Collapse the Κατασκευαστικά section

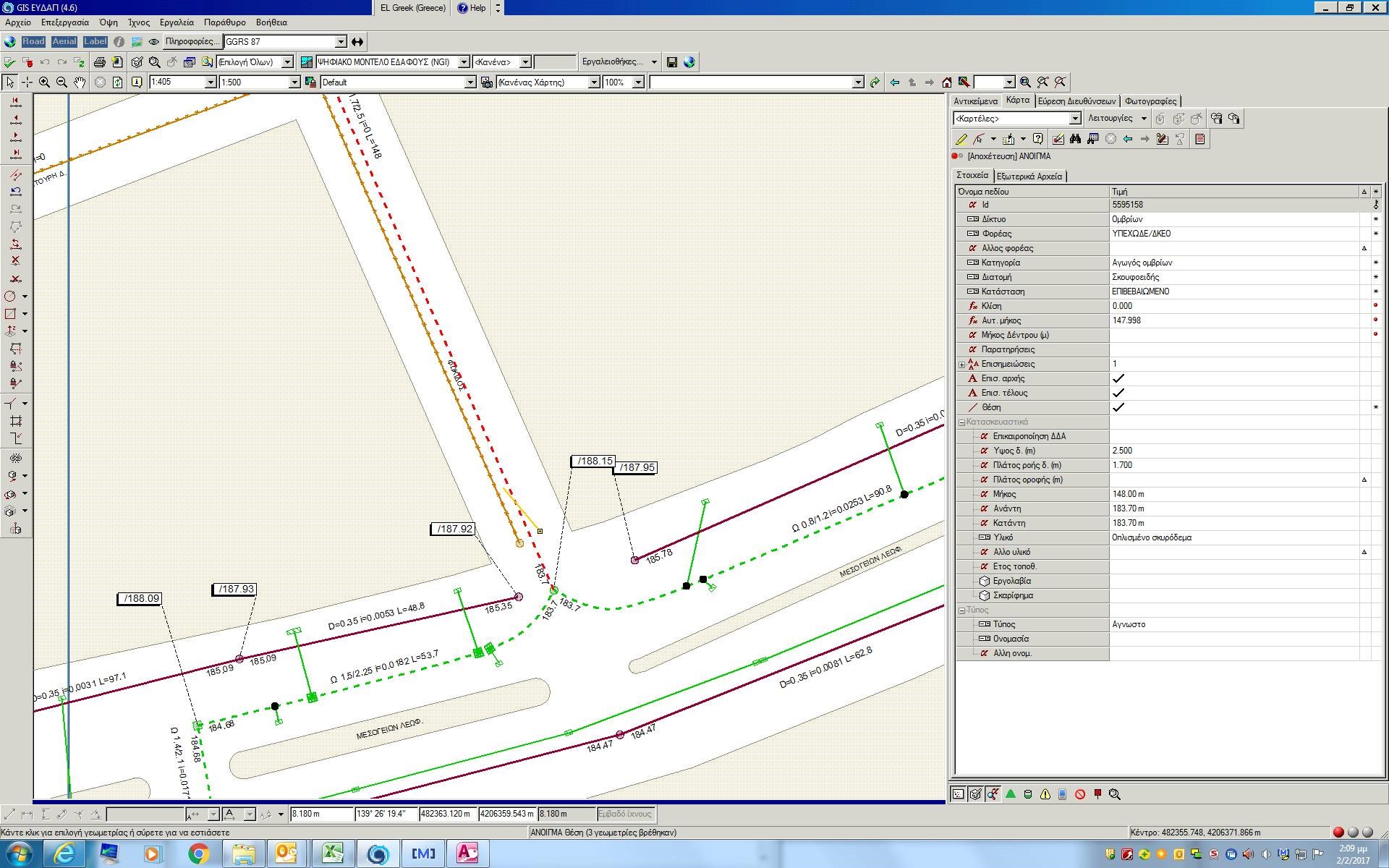point(961,422)
